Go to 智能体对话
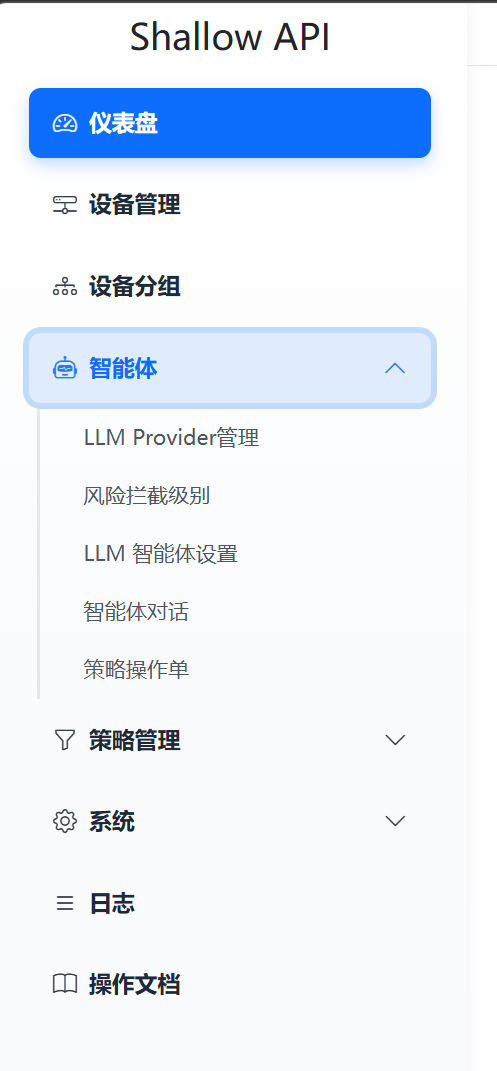This screenshot has height=1071, width=497. (x=136, y=611)
